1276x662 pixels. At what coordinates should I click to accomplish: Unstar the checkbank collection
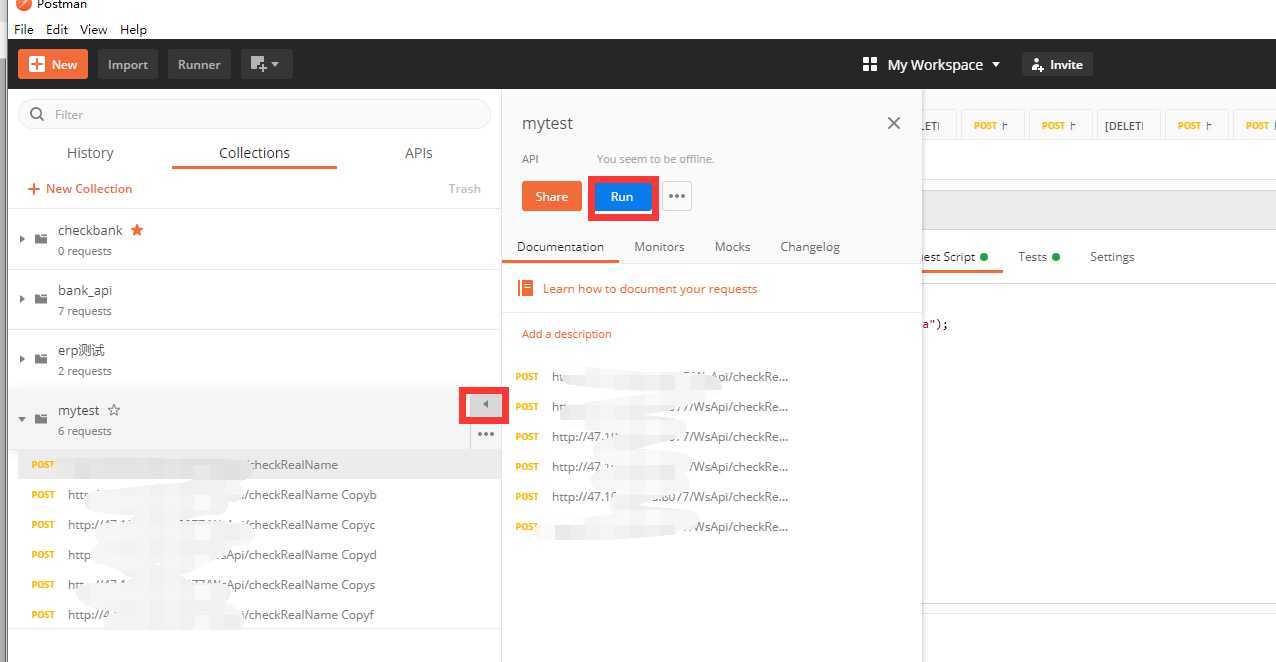137,230
